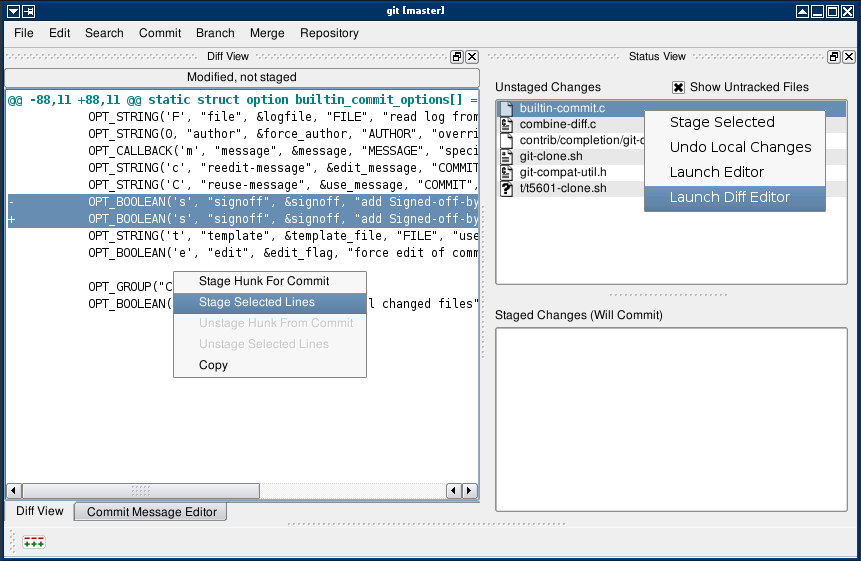Viewport: 861px width, 561px height.
Task: Switch to the Commit Message Editor tab
Action: [x=152, y=512]
